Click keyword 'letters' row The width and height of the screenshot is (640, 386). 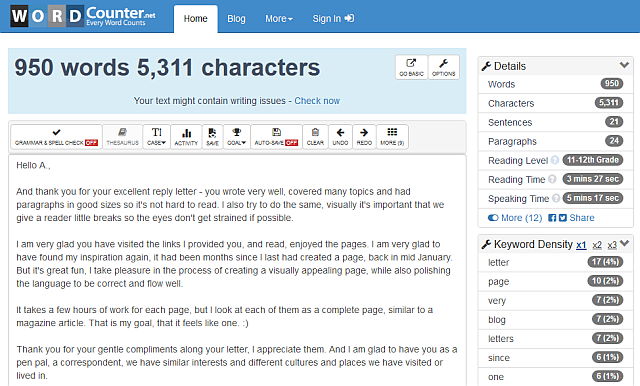pos(556,338)
